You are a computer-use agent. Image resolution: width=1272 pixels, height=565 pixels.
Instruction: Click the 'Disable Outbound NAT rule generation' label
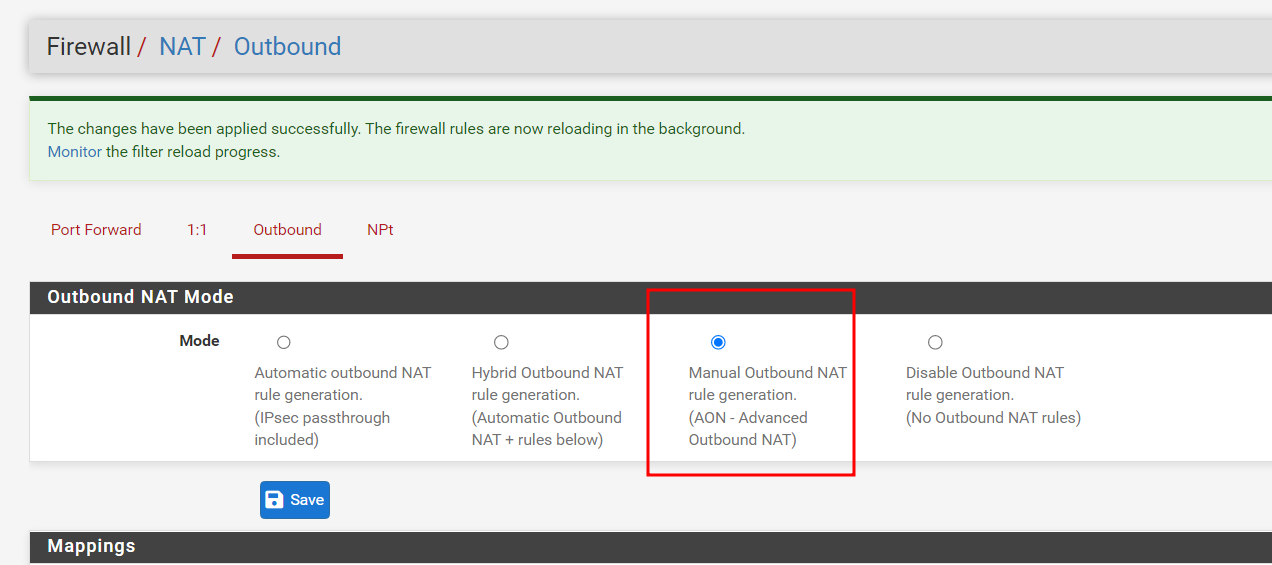pos(993,395)
